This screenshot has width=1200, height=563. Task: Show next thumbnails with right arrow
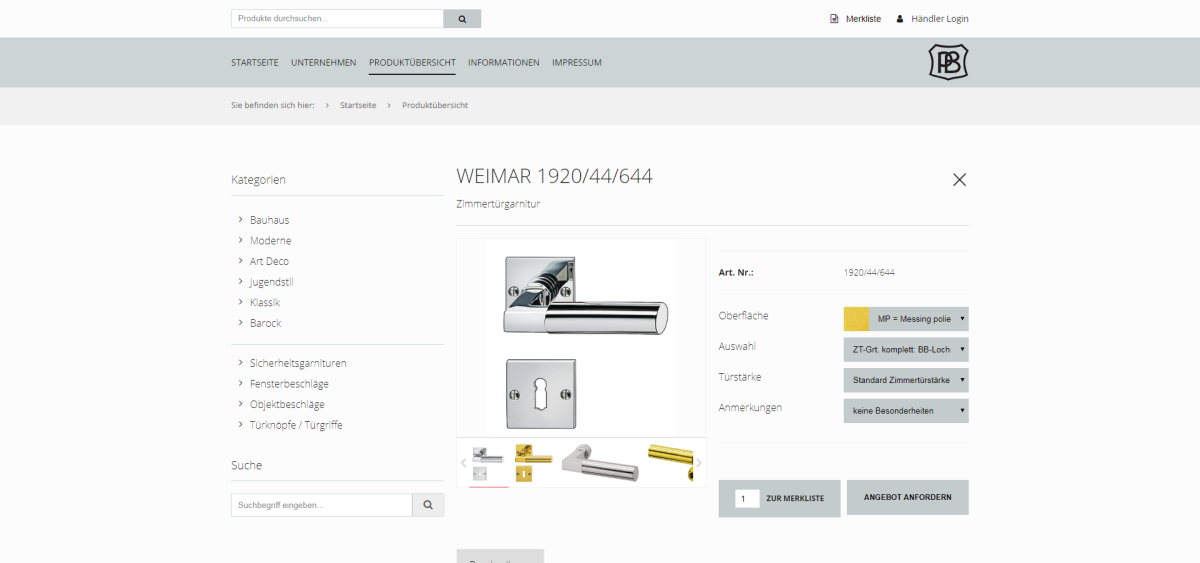click(x=699, y=463)
